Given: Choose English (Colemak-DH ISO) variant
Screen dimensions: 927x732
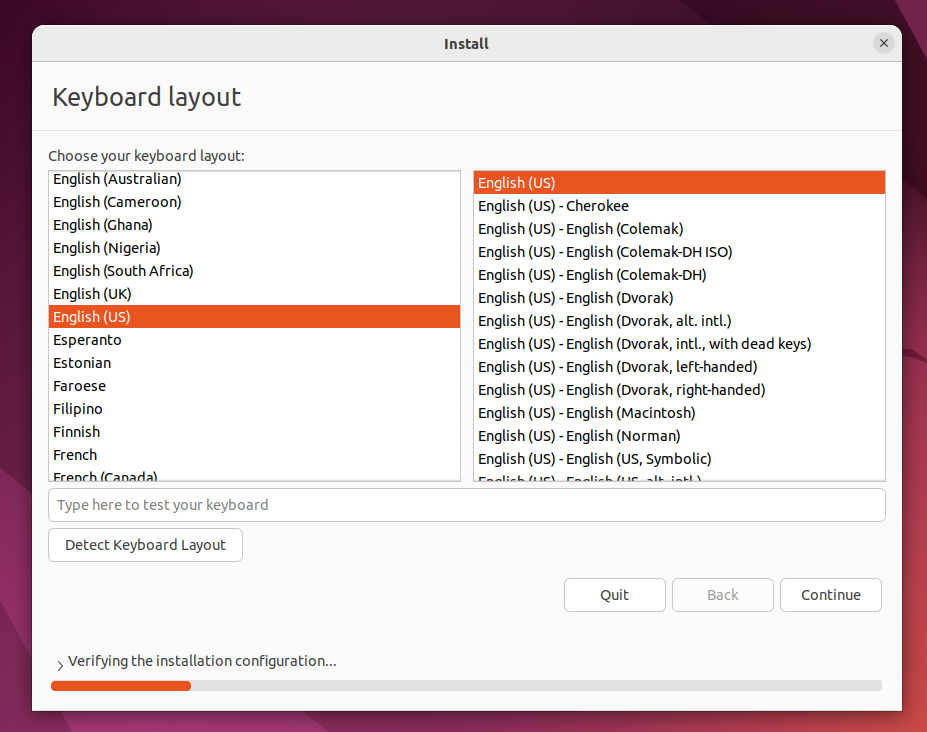Looking at the screenshot, I should click(679, 252).
